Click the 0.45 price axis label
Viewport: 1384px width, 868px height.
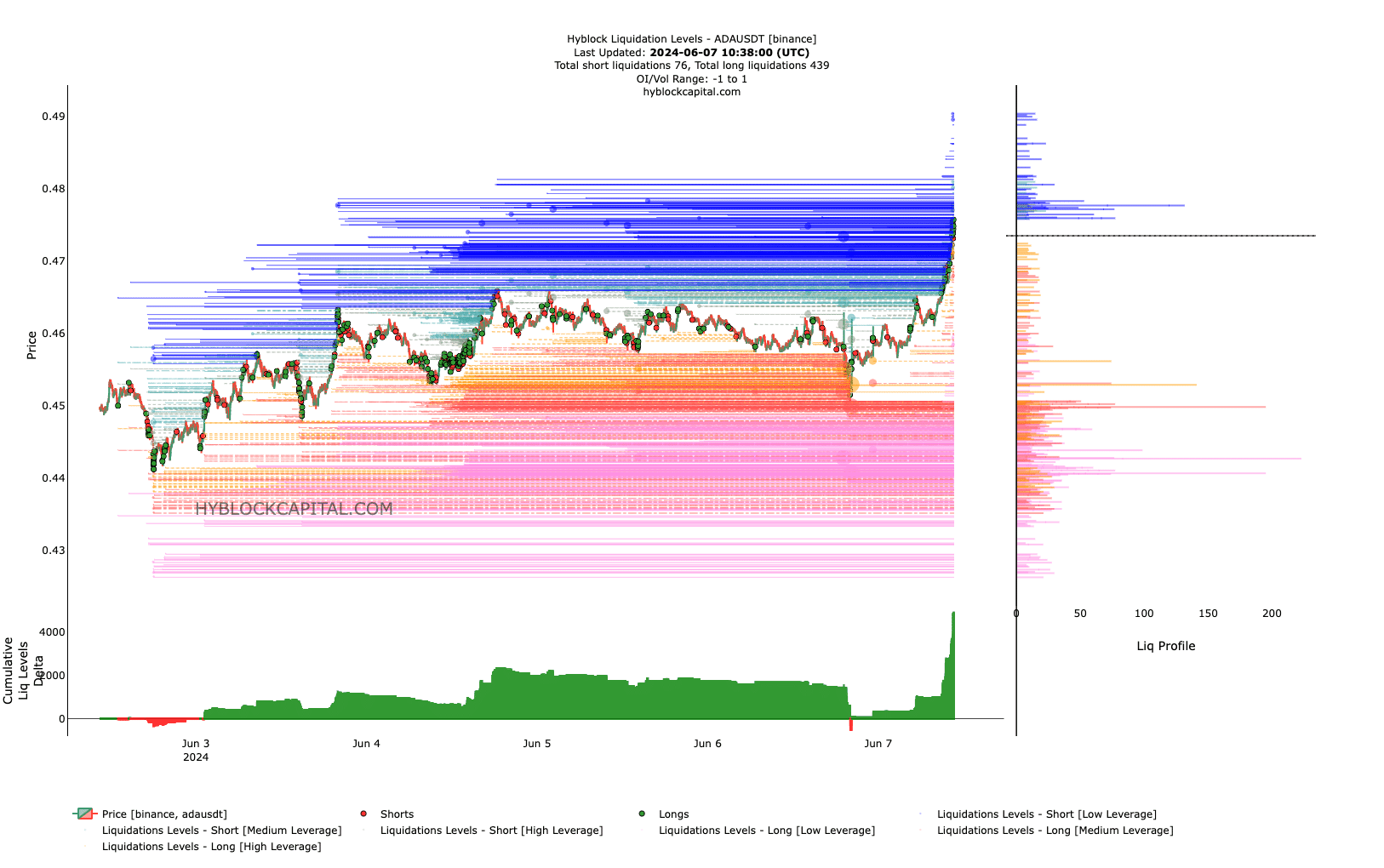pyautogui.click(x=54, y=406)
